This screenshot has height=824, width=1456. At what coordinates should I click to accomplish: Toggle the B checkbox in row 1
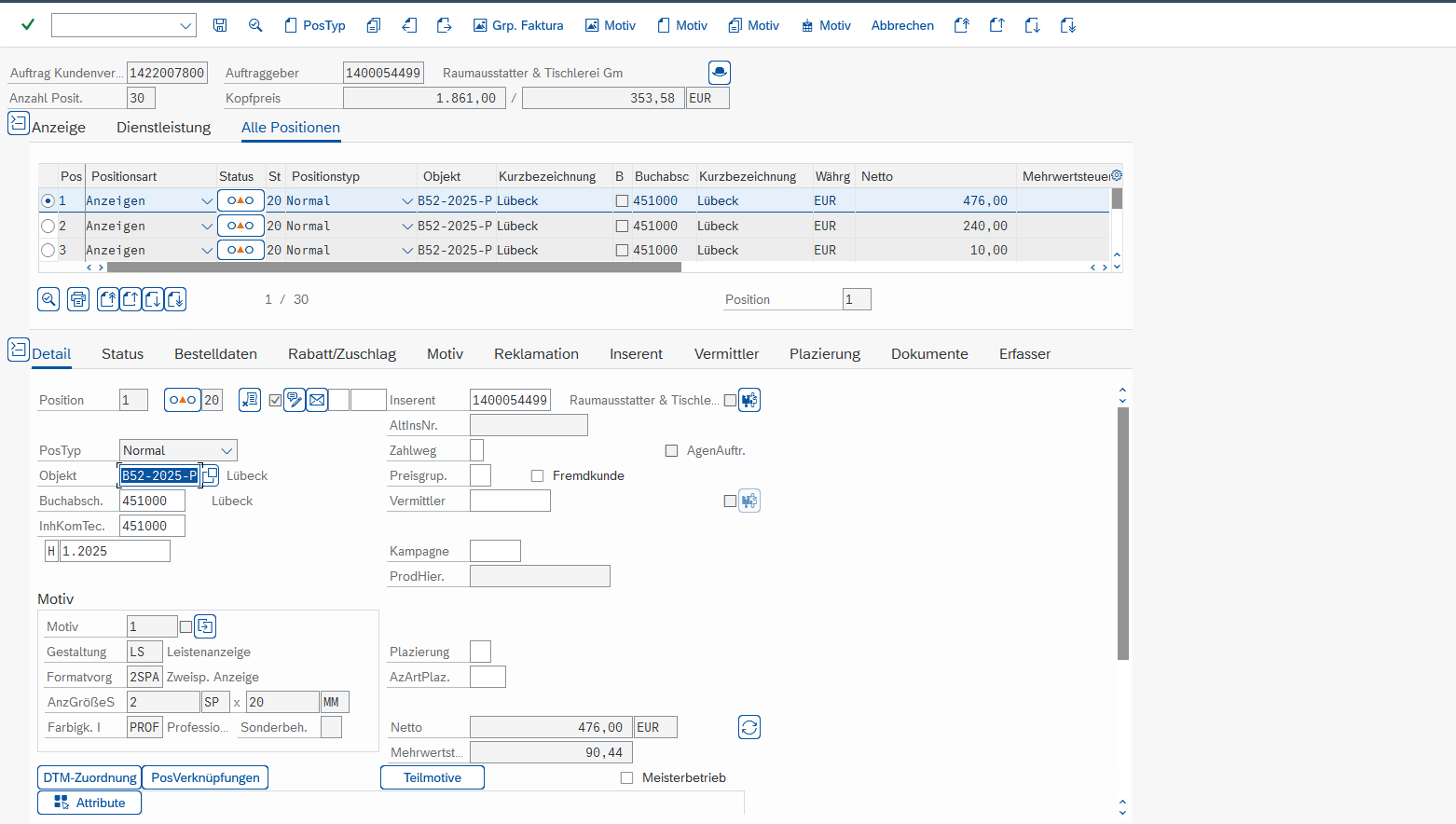coord(622,200)
